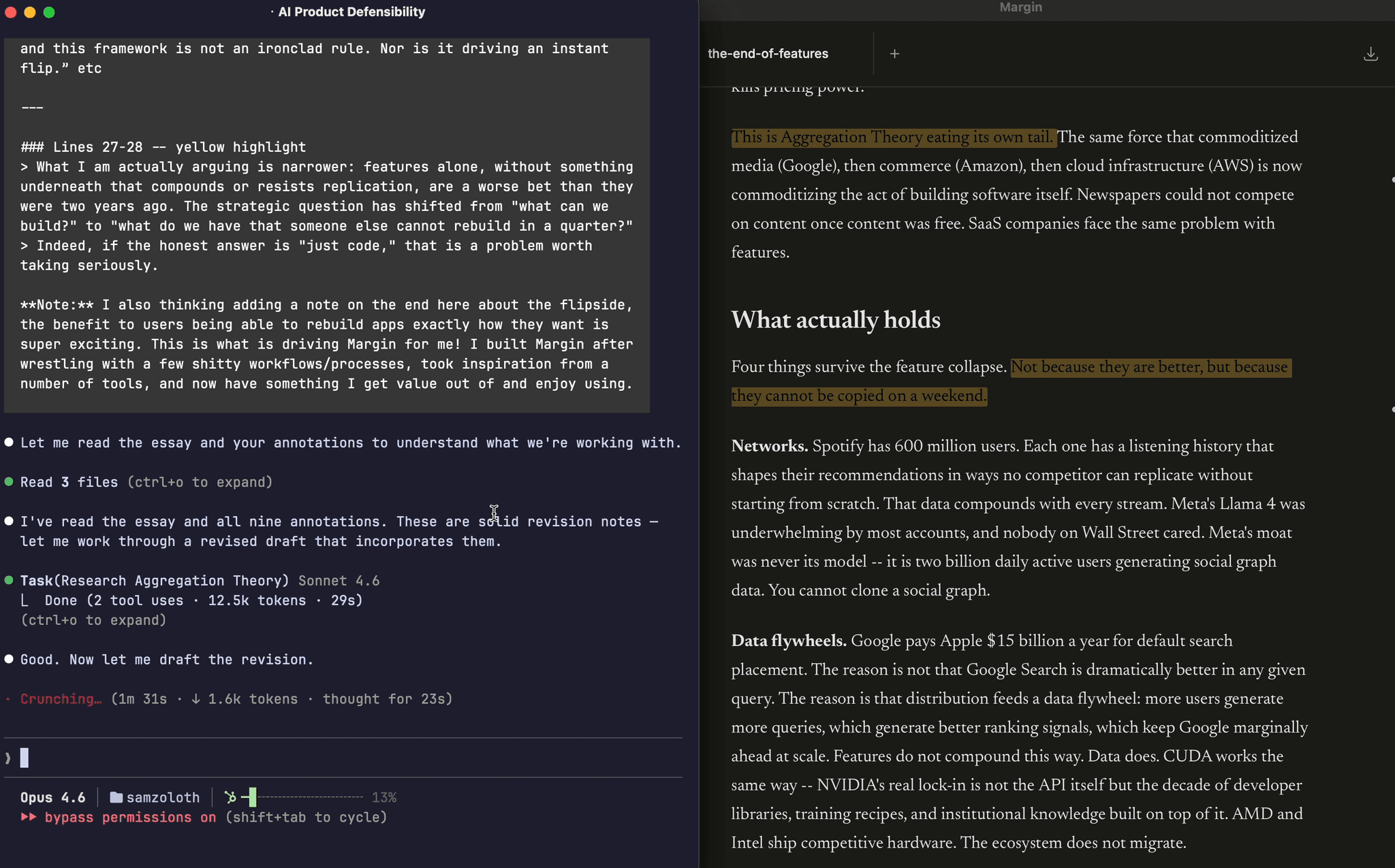This screenshot has height=868, width=1395.
Task: Click the double-arrow bypass permissions icon
Action: coord(29,817)
